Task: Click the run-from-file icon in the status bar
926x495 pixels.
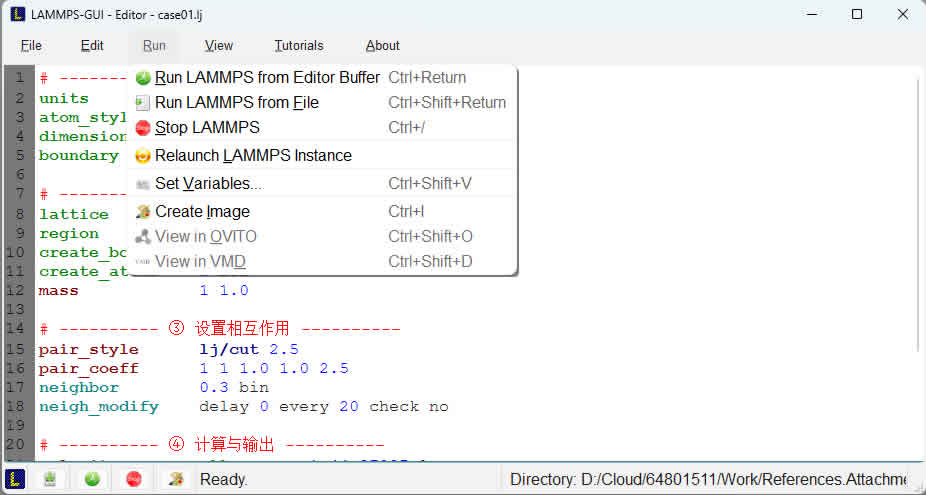Action: point(50,478)
